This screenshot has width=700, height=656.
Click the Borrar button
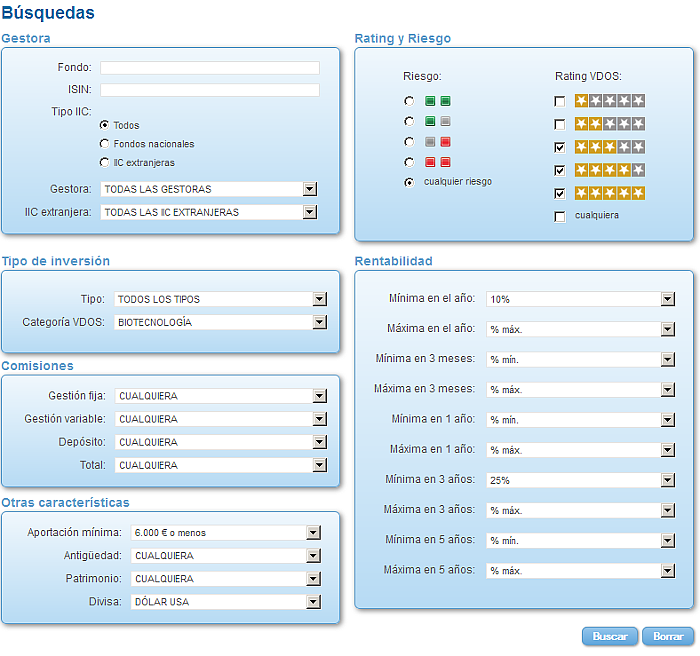668,636
